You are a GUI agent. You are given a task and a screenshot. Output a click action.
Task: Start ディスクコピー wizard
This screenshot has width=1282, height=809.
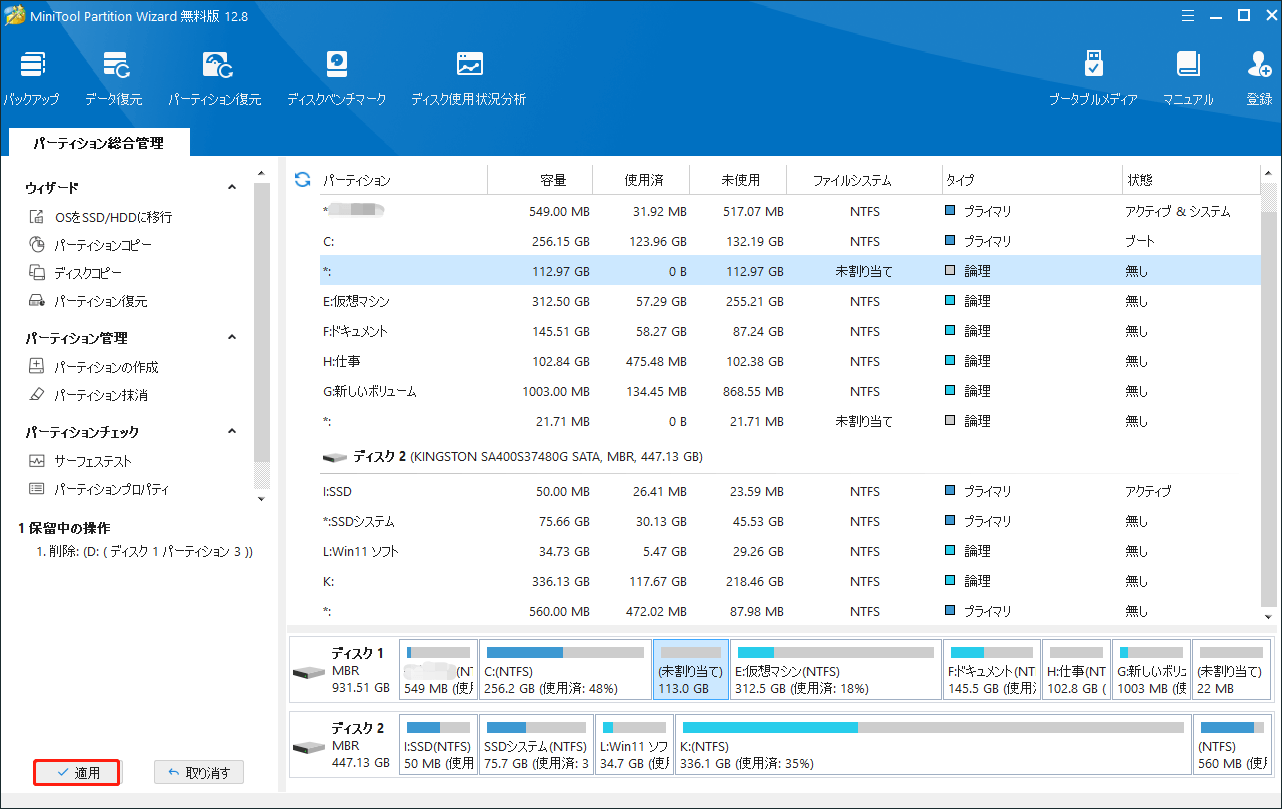pyautogui.click(x=76, y=273)
